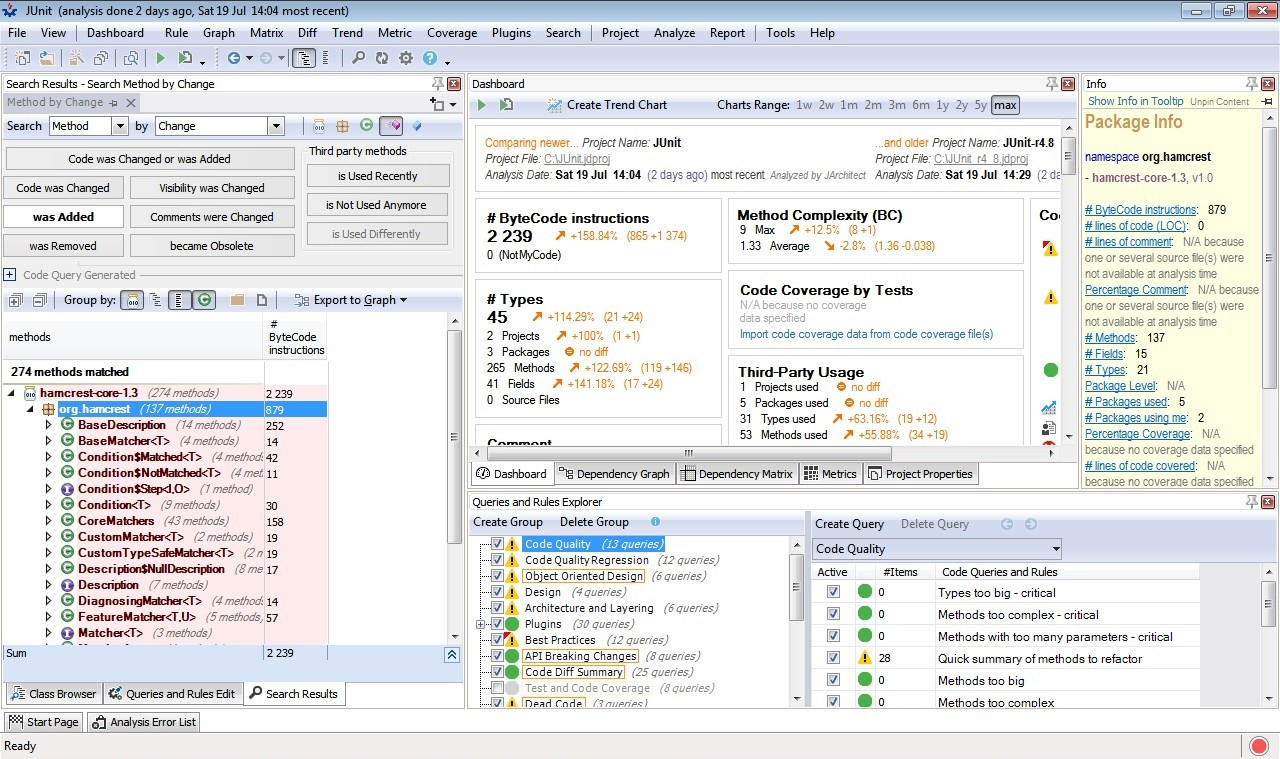
Task: Uncheck Active for Methods too complex - critical
Action: 833,614
